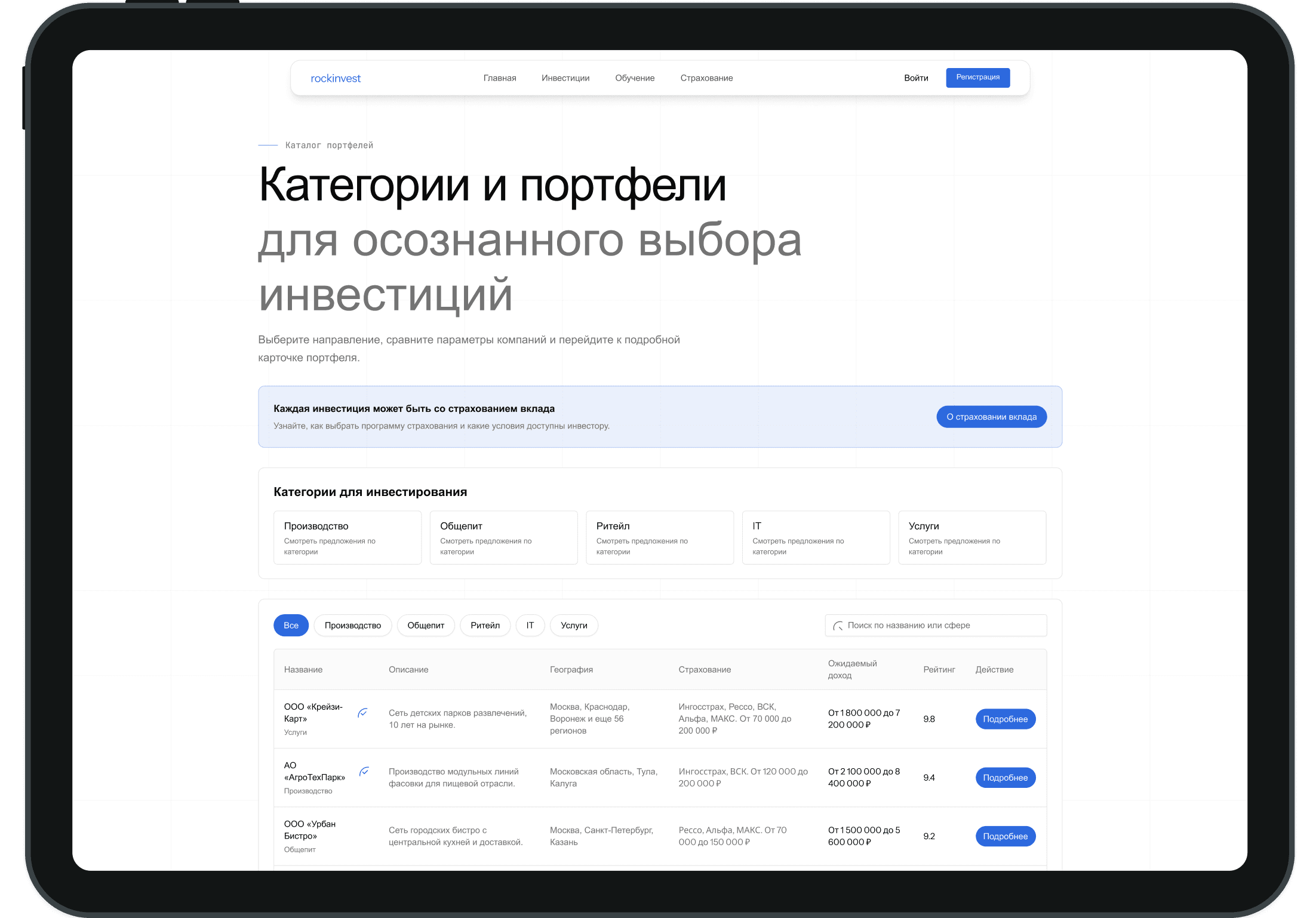Open the «Страхование» section in the navbar

[x=706, y=78]
